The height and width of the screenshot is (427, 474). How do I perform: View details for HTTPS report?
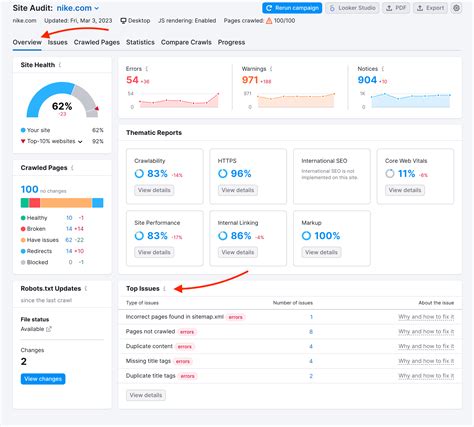pos(238,190)
